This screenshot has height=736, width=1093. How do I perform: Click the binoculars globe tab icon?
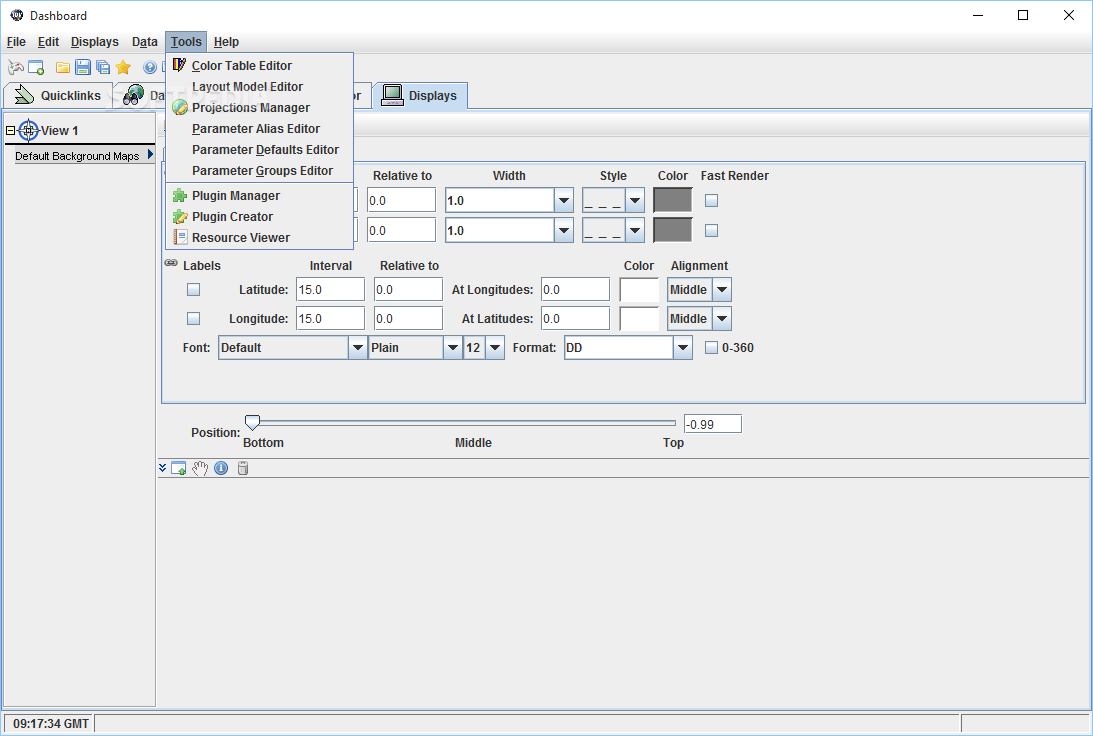133,95
